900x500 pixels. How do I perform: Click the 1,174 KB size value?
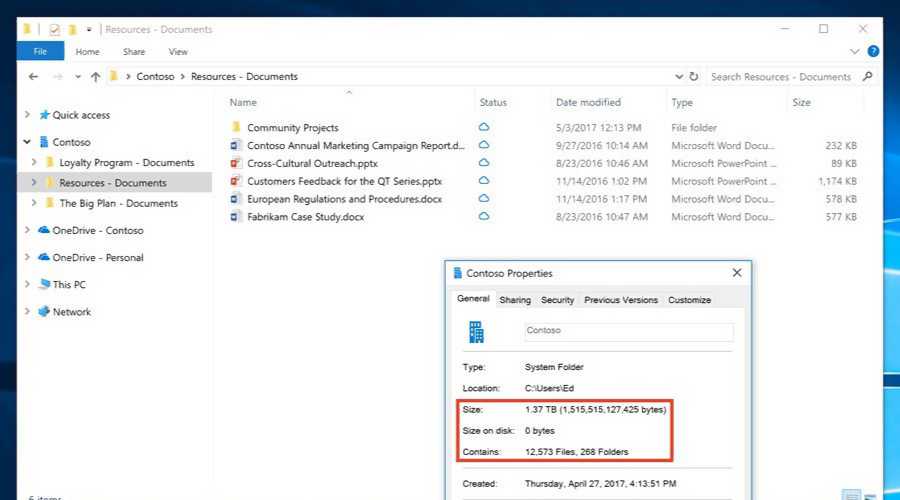tap(837, 181)
